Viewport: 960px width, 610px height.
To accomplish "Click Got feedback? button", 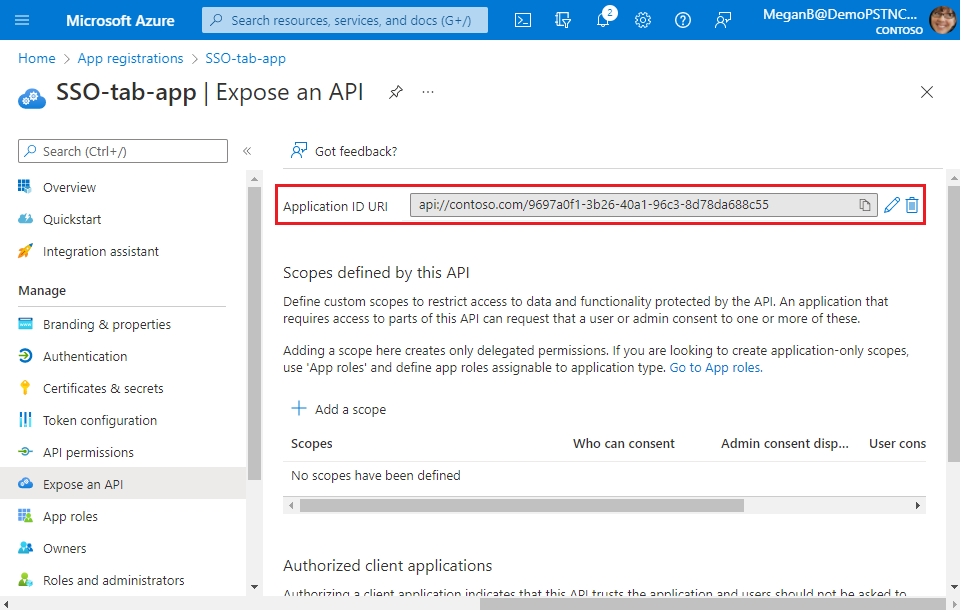I will click(344, 151).
